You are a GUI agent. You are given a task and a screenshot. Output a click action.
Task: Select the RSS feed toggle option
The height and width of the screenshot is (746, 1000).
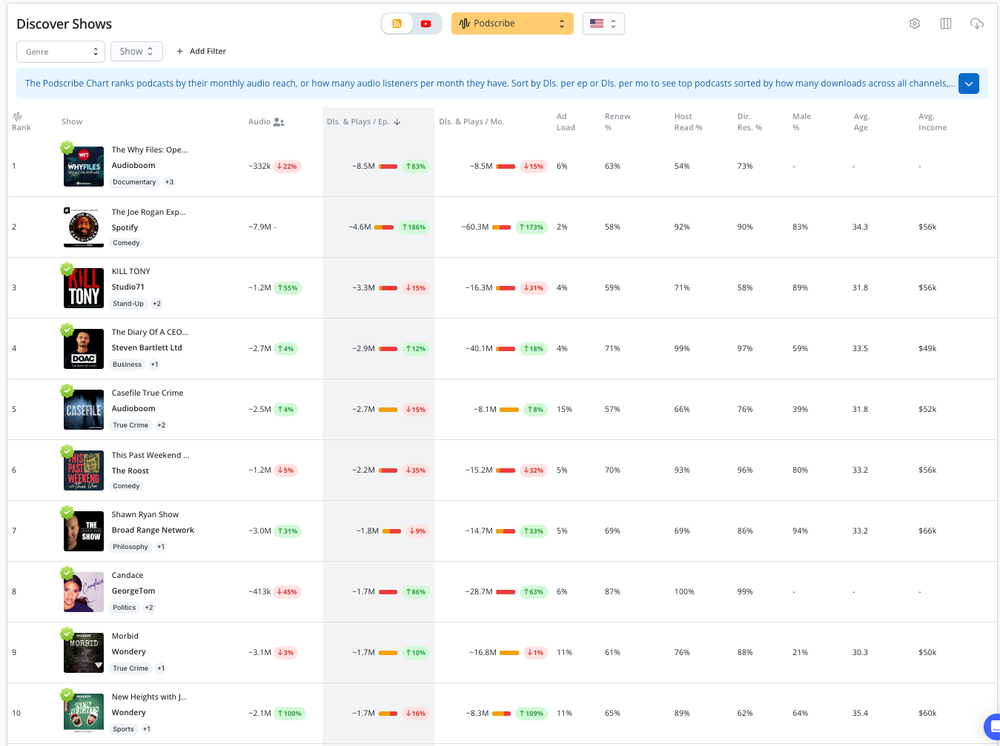click(397, 24)
